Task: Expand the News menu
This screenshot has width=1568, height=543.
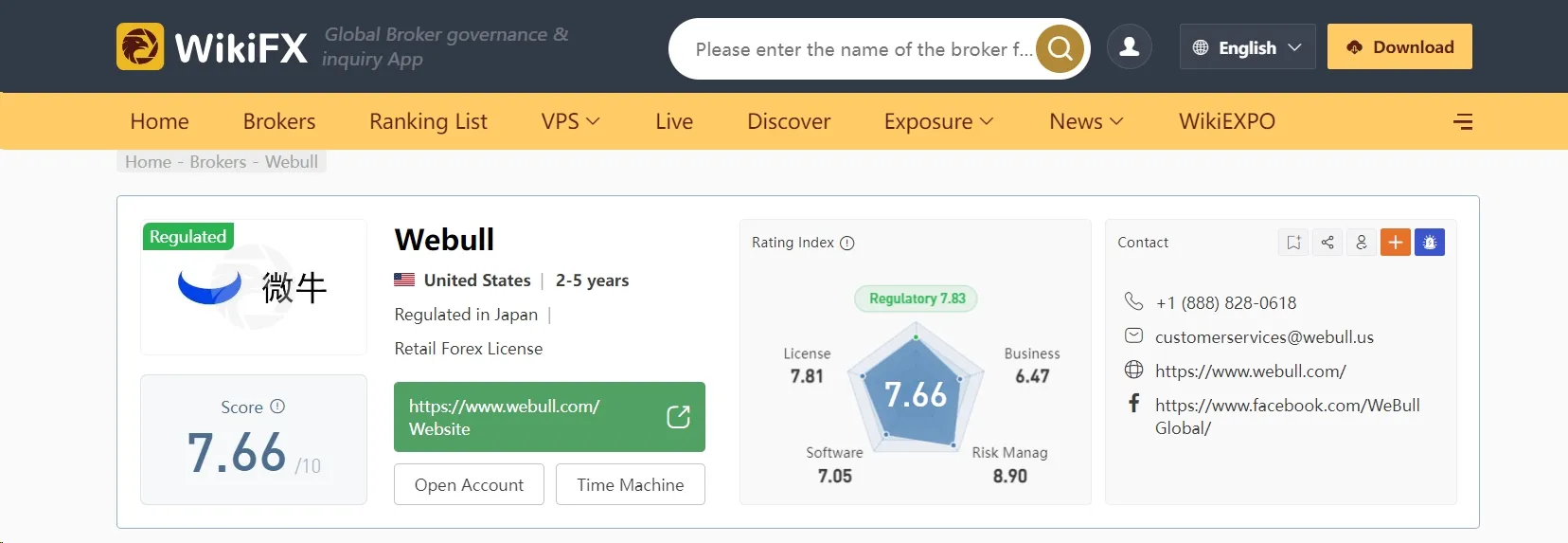Action: pos(1086,121)
